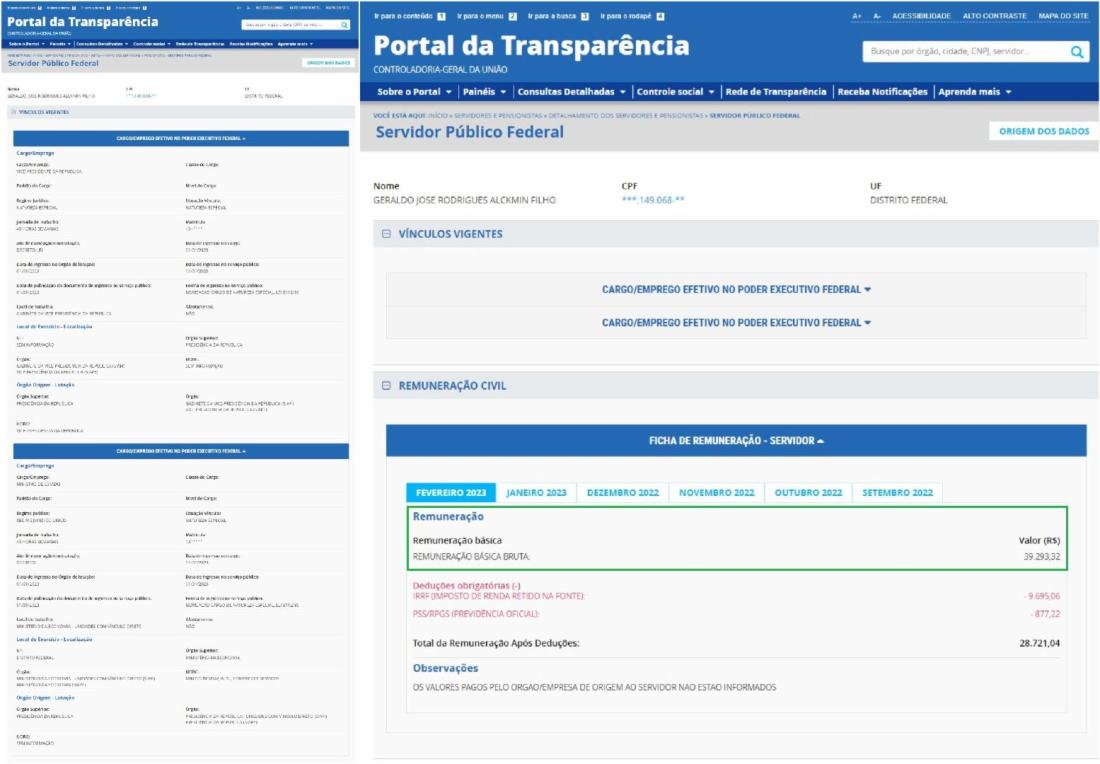The image size is (1100, 764).
Task: Decrease font size with the A- control
Action: click(x=877, y=15)
